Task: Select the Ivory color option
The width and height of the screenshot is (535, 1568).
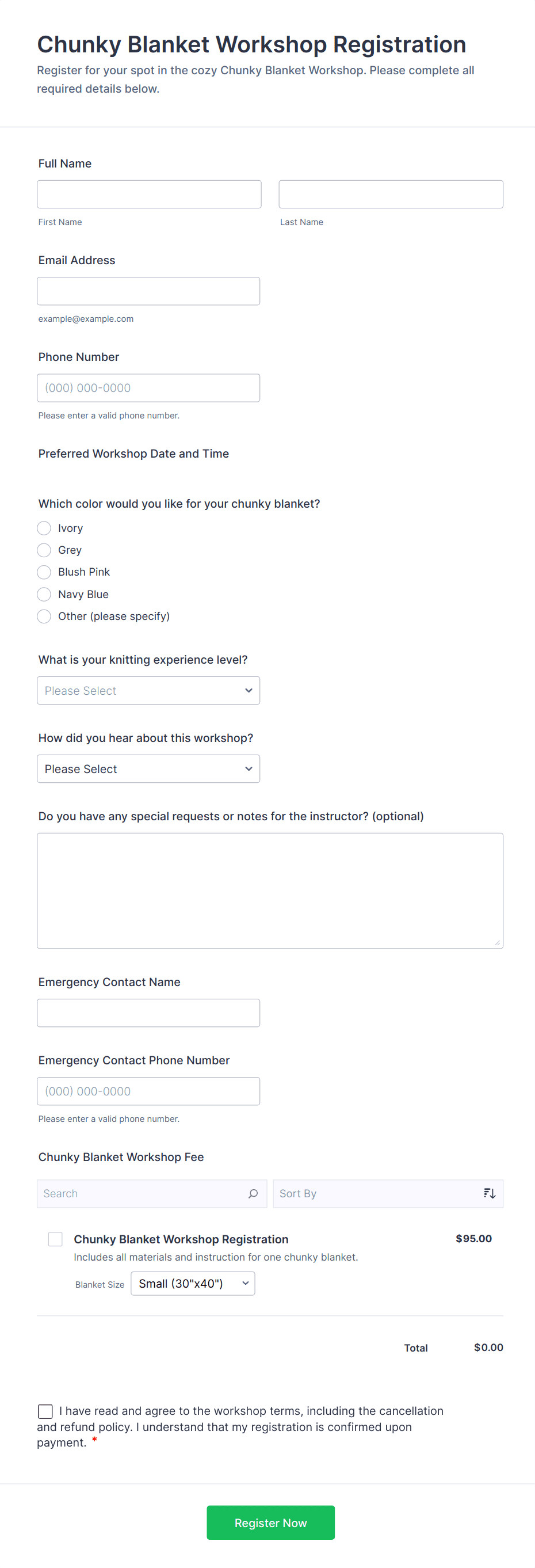Action: pos(44,528)
